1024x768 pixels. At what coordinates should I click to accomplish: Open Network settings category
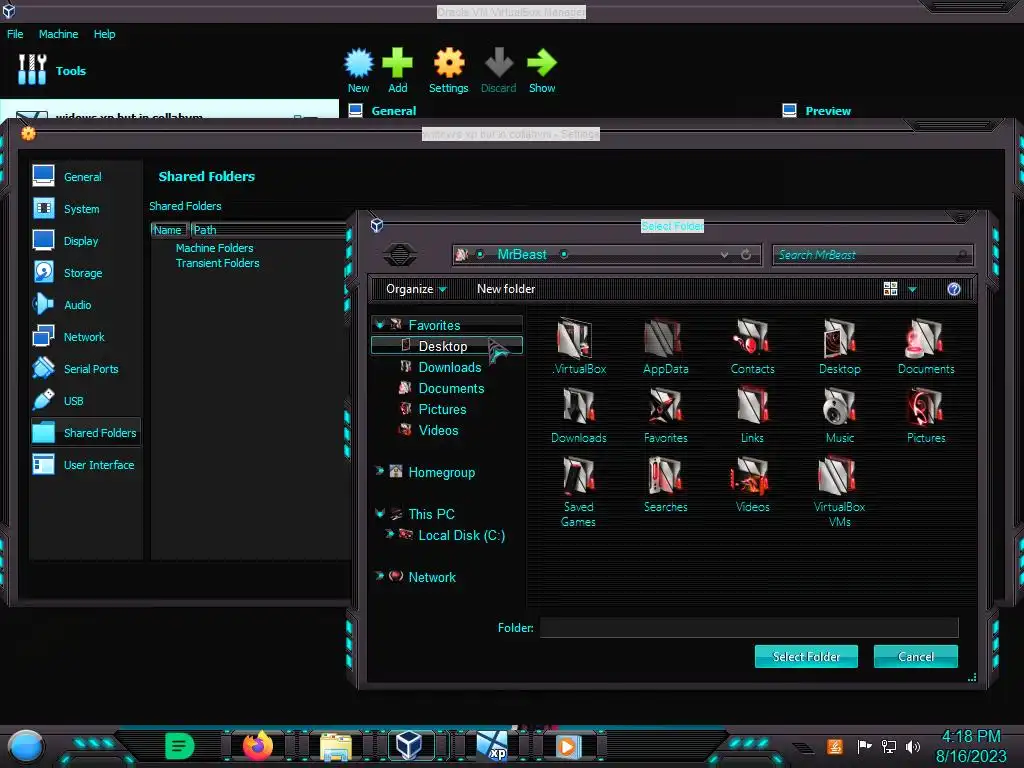click(85, 336)
